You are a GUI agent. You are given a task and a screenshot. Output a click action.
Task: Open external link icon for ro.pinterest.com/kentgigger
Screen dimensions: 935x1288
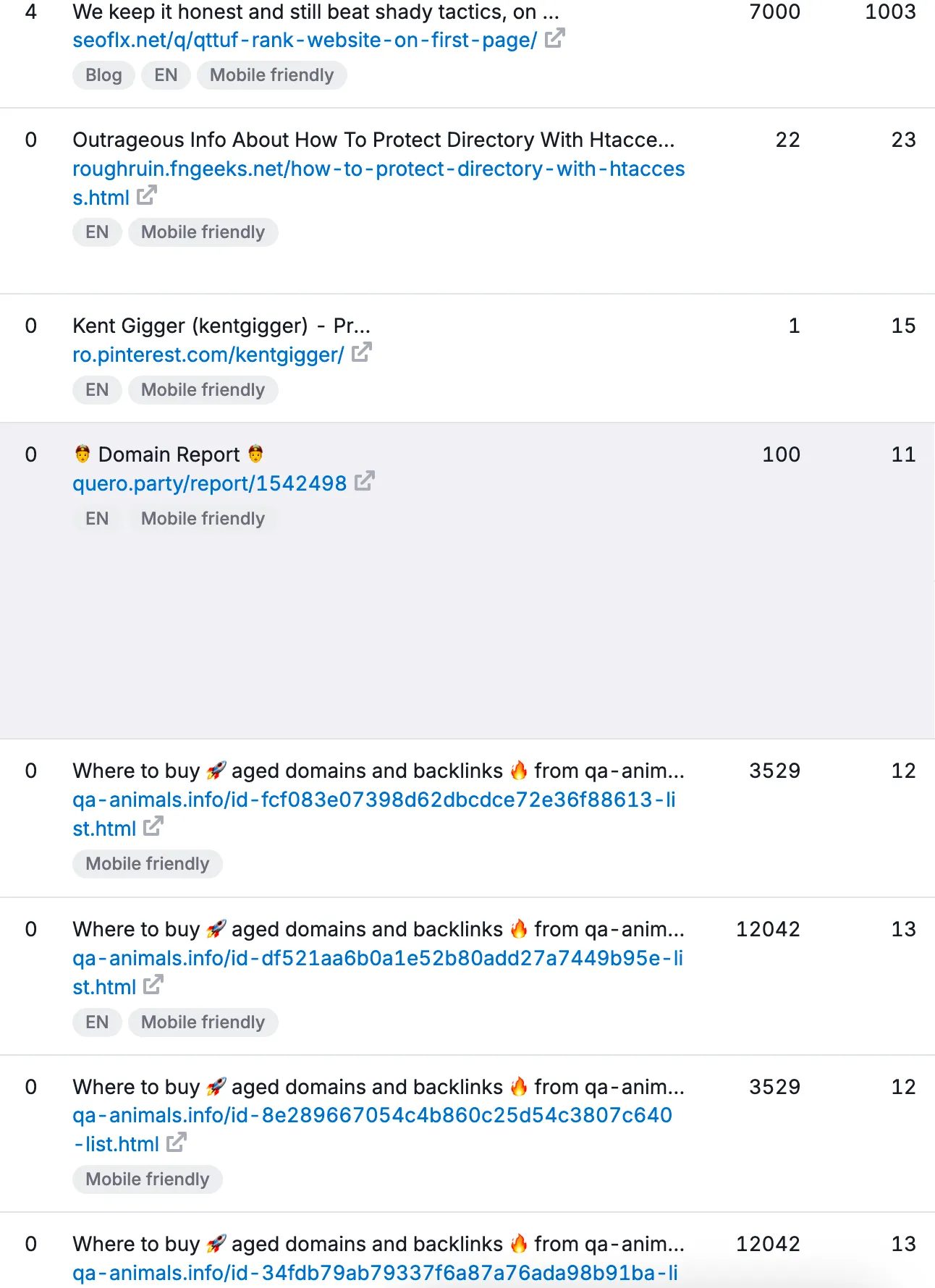click(x=361, y=353)
